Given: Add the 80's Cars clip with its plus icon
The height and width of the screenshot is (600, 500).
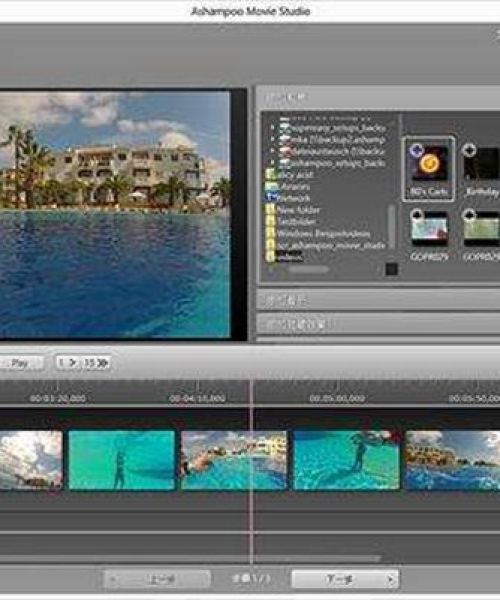Looking at the screenshot, I should (416, 150).
